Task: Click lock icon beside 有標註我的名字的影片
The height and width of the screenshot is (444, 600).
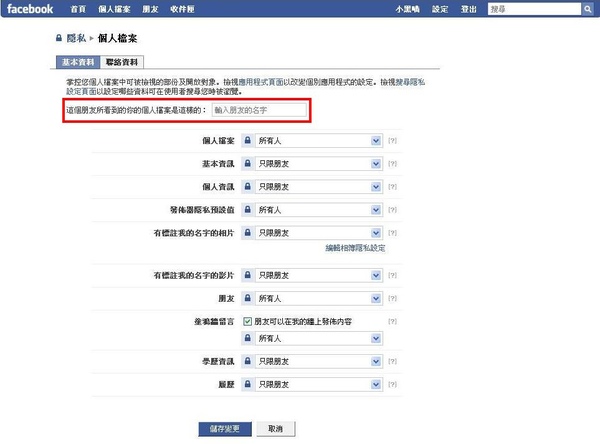Action: [248, 275]
